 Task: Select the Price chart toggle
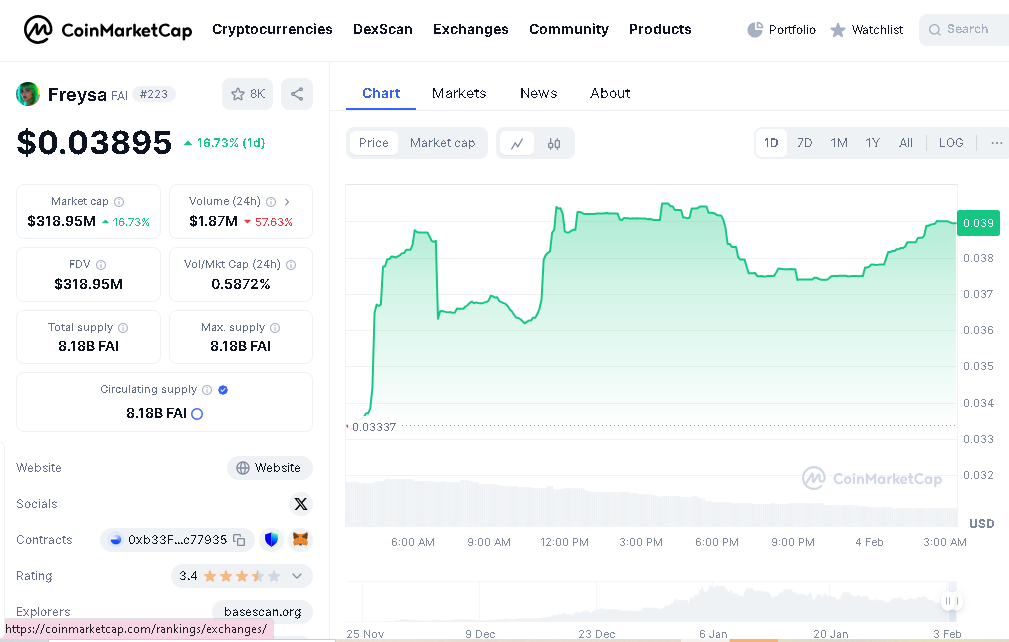(x=373, y=143)
